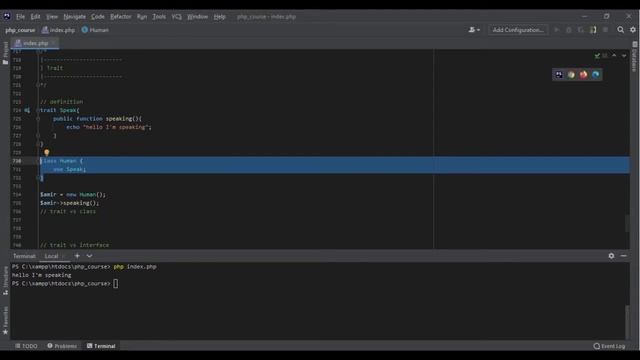Screen dimensions: 640x360
Task: Open the Edit menu
Action: click(x=36, y=17)
